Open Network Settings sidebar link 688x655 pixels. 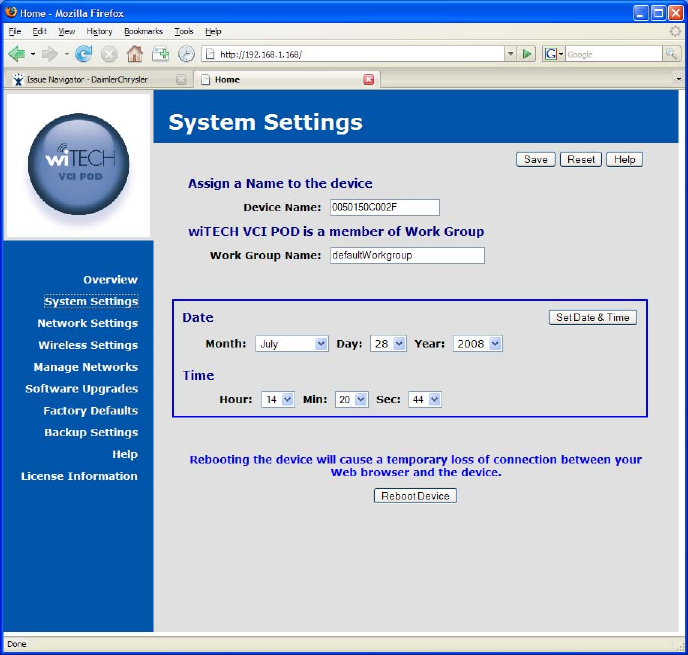tap(88, 323)
